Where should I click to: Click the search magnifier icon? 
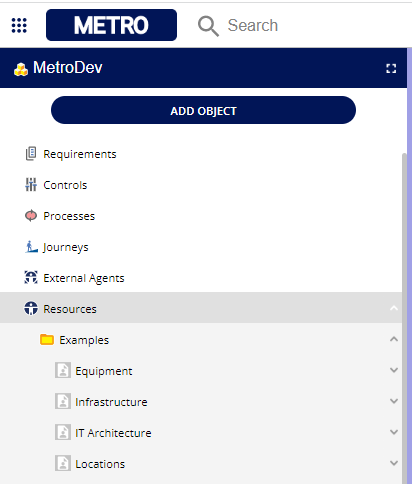208,26
